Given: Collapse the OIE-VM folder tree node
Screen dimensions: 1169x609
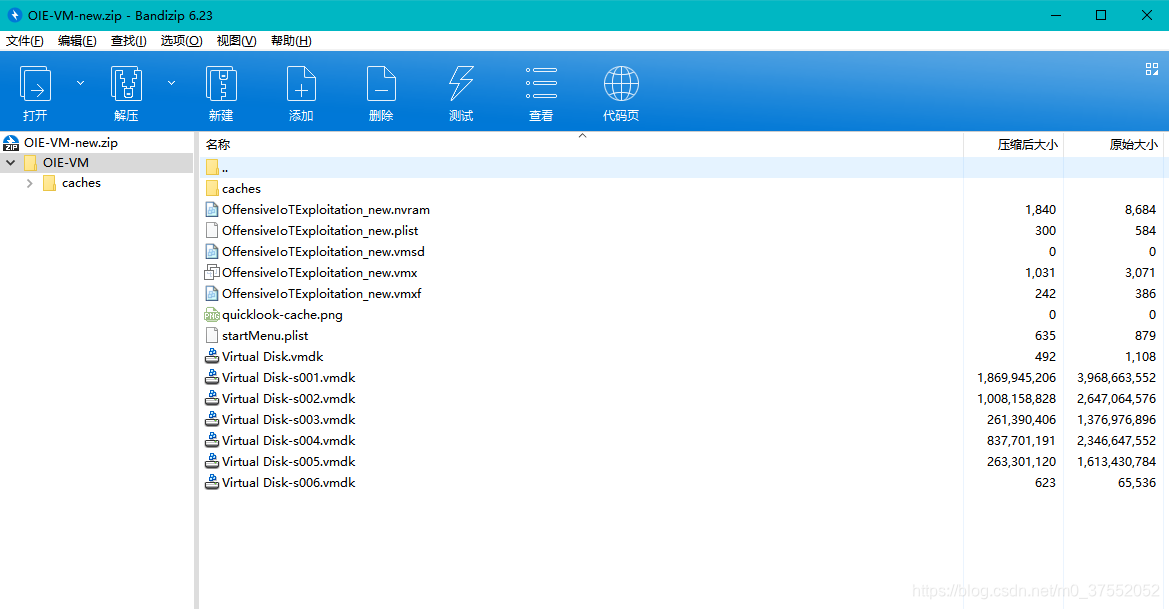Looking at the screenshot, I should click(10, 162).
